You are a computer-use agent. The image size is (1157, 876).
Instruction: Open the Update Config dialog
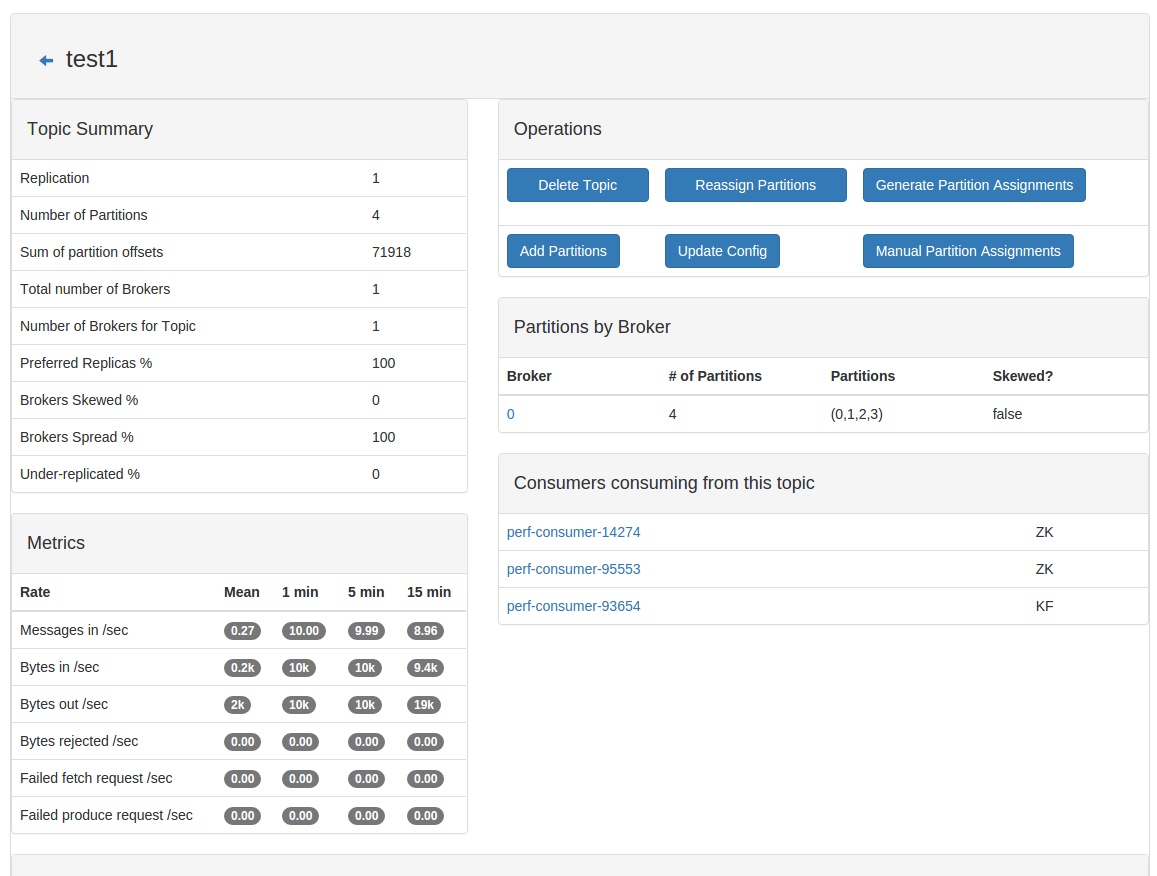click(x=721, y=251)
